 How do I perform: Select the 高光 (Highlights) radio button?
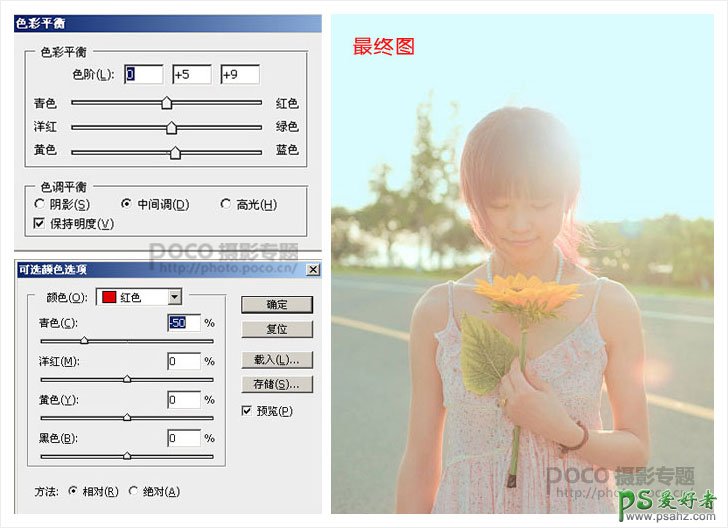tap(225, 205)
